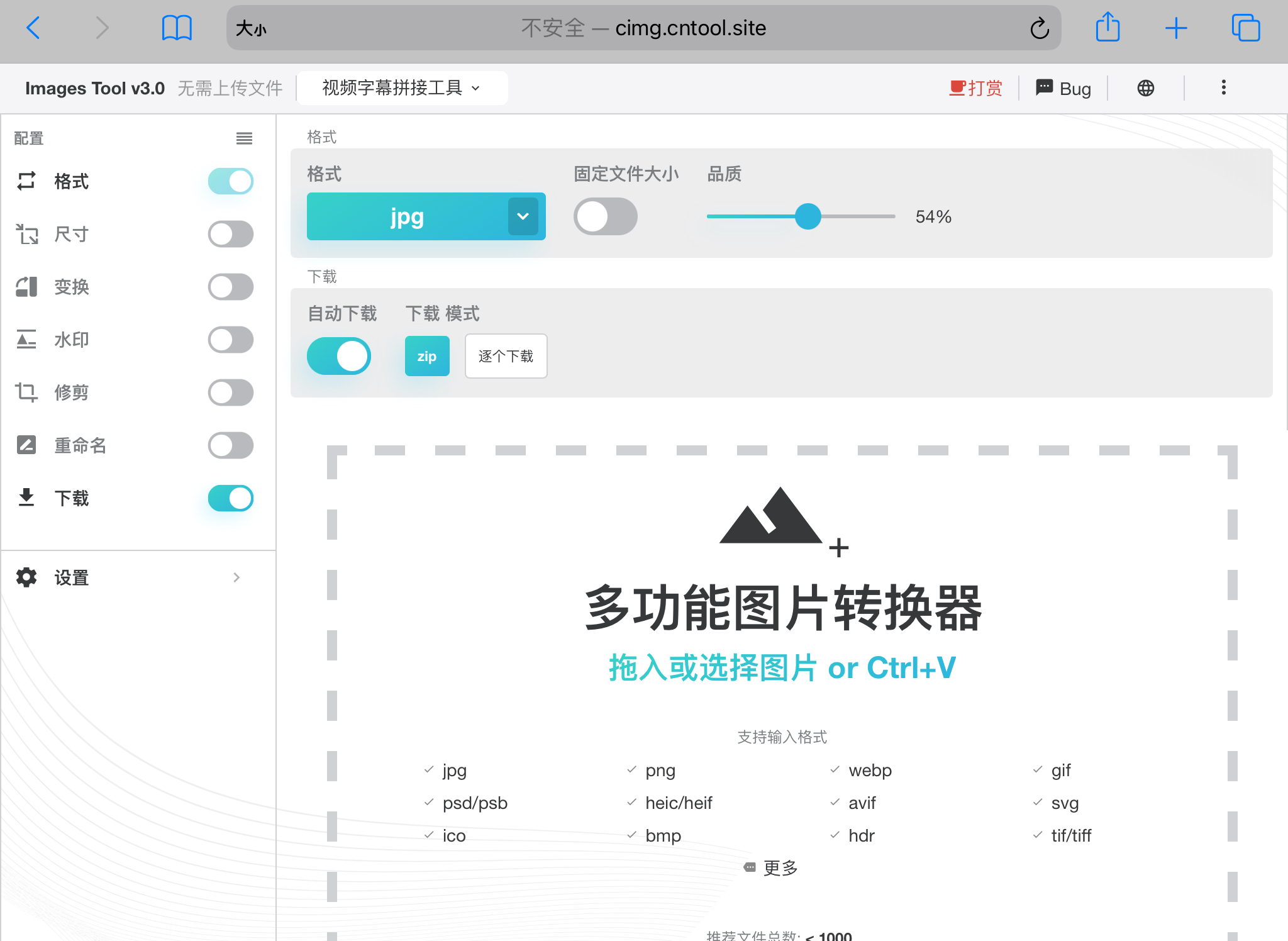Select the 逐个下载 download mode
The image size is (1288, 941).
click(x=506, y=356)
